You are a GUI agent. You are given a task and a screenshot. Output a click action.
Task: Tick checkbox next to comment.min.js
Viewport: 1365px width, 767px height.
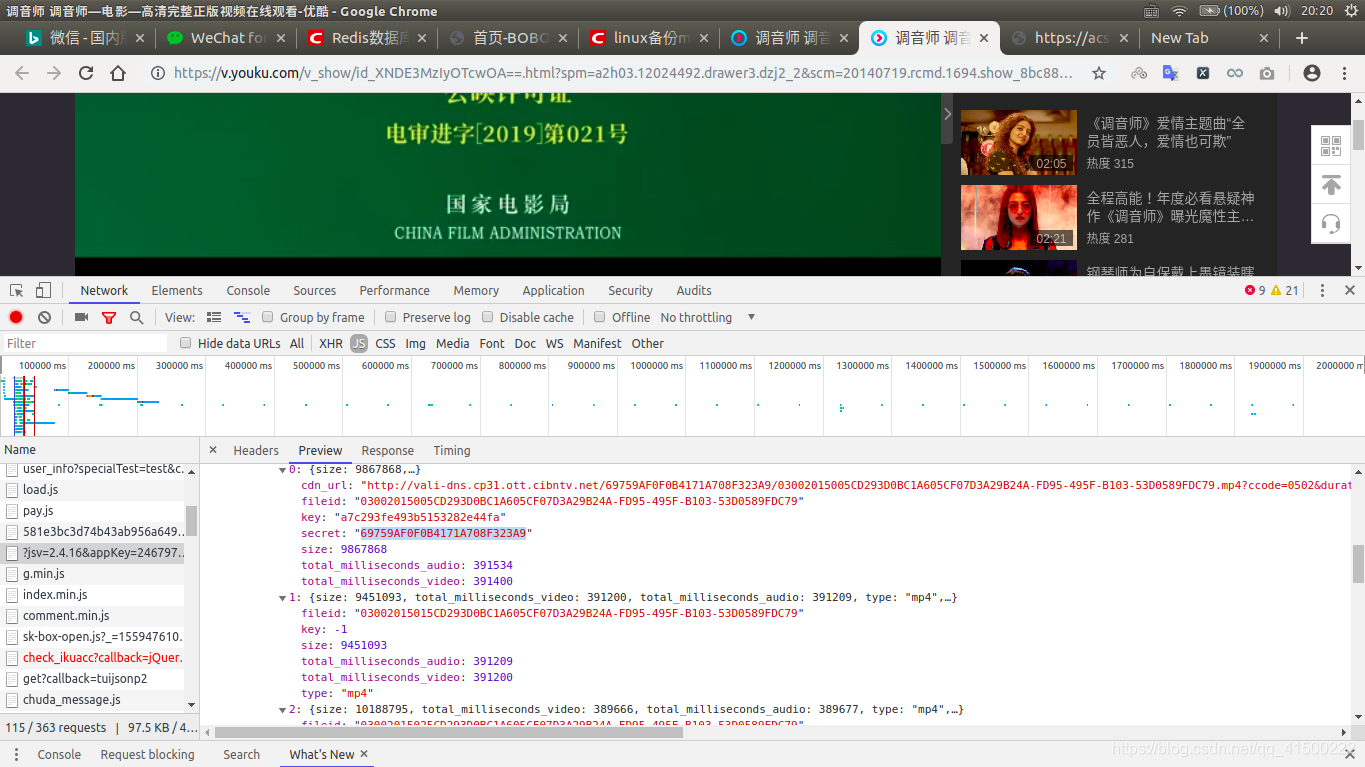click(13, 616)
